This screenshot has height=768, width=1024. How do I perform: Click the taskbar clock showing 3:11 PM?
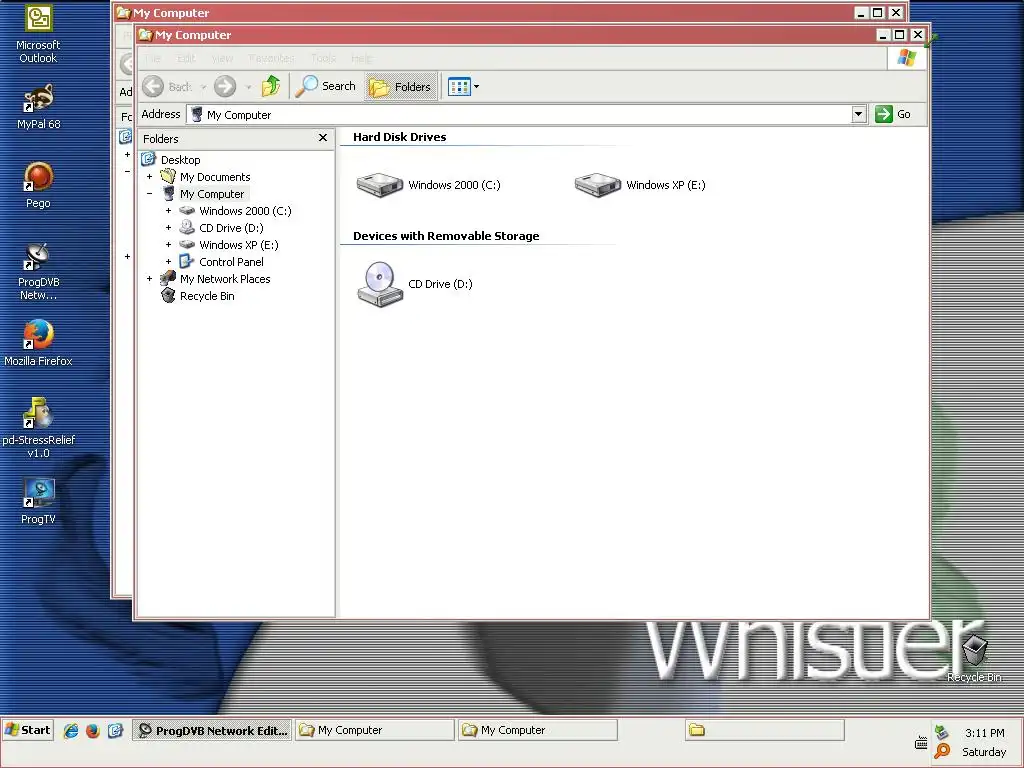984,733
